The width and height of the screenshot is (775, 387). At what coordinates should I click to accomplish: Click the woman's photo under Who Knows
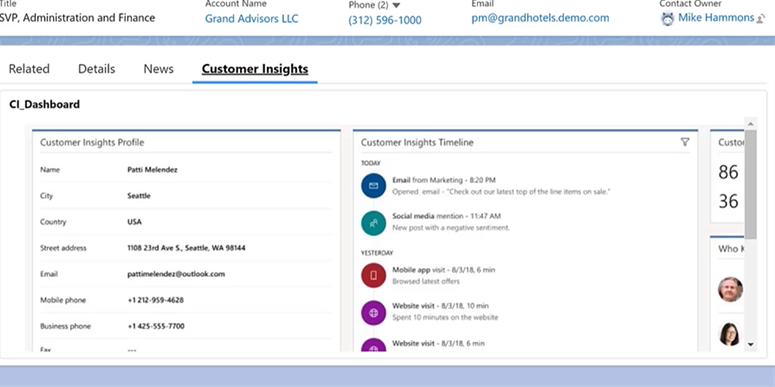coord(730,334)
